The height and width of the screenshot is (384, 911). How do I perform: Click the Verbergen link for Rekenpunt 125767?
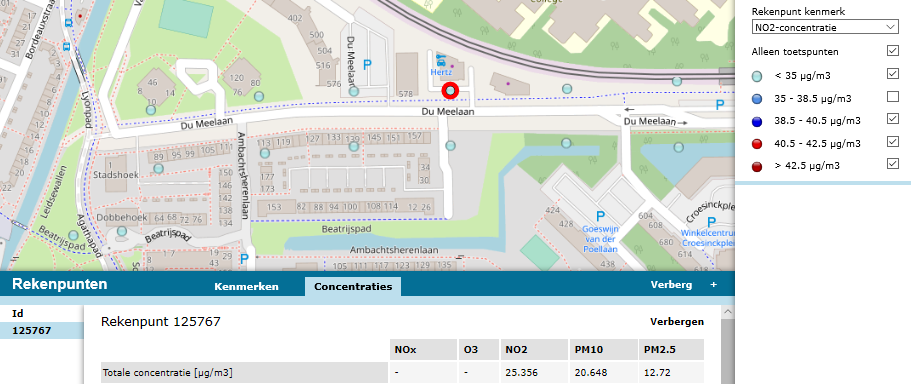[x=677, y=321]
